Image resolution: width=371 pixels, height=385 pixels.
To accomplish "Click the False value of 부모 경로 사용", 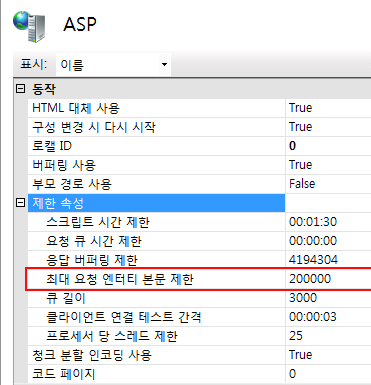I will [302, 184].
